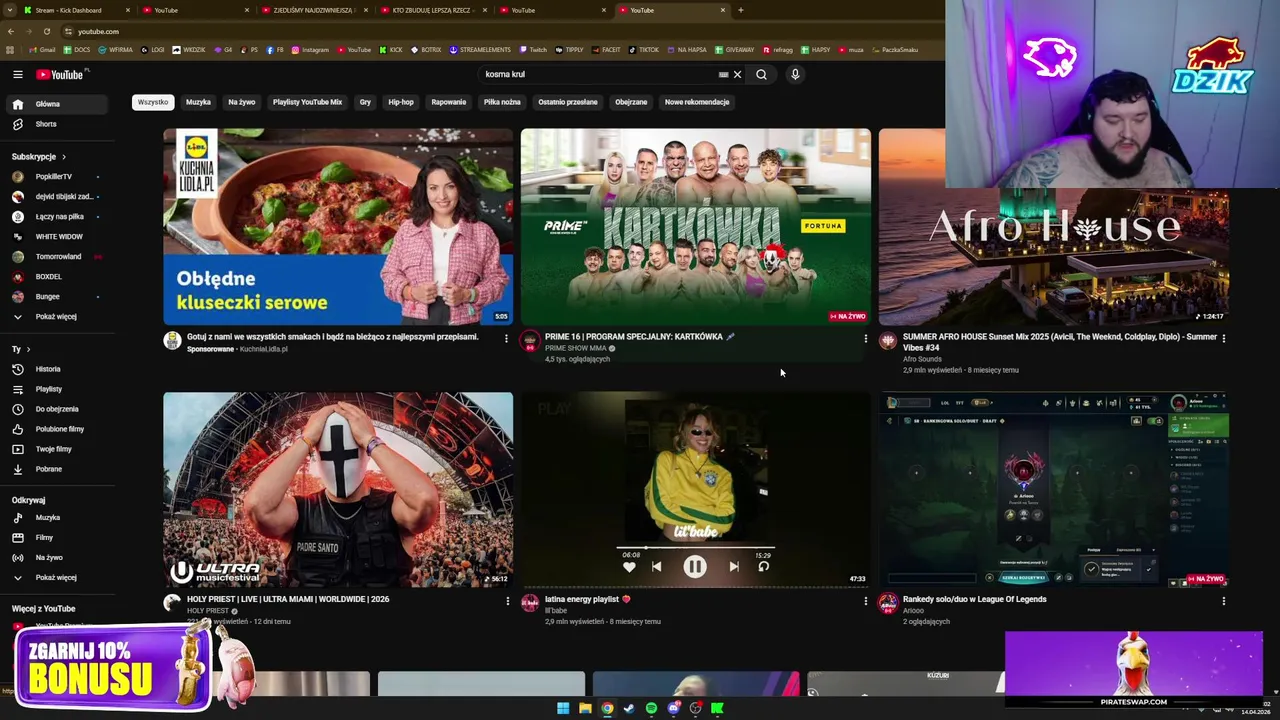Open Tomorrowland subscription channel
Viewport: 1280px width, 720px height.
[58, 257]
